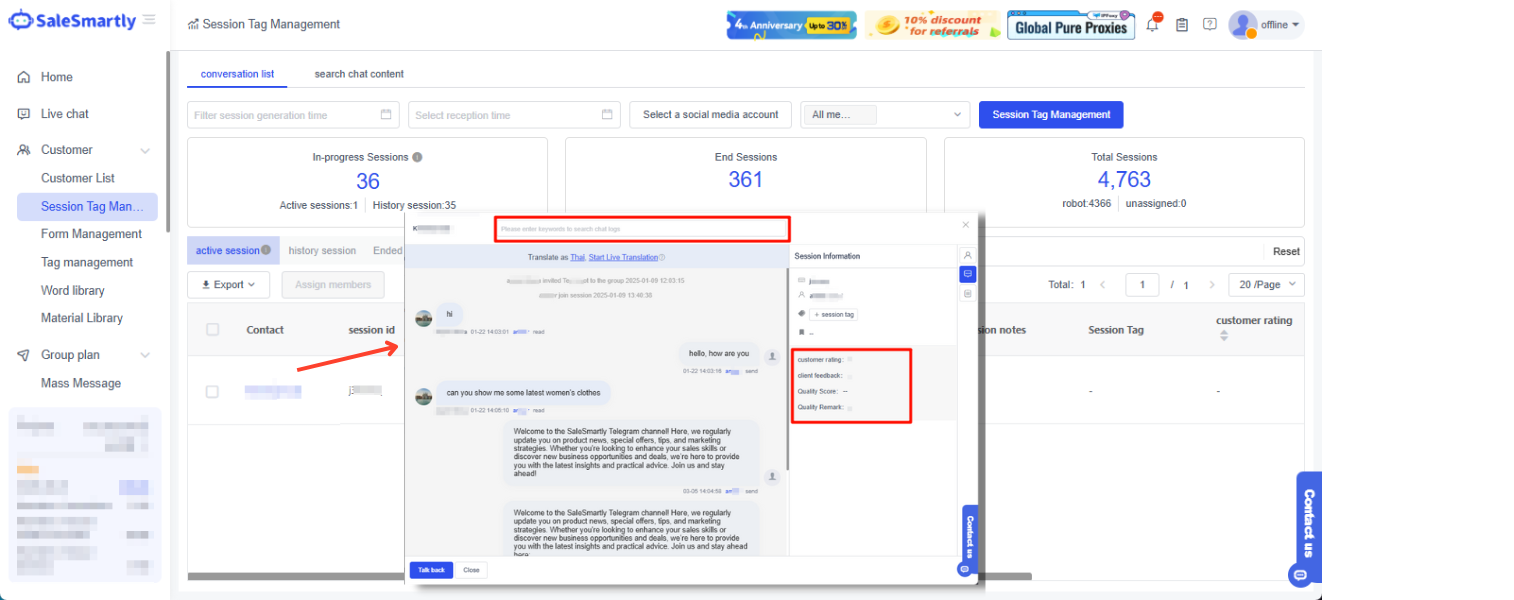Click the contact profile icon in chat panel
The width and height of the screenshot is (1514, 600).
[967, 255]
